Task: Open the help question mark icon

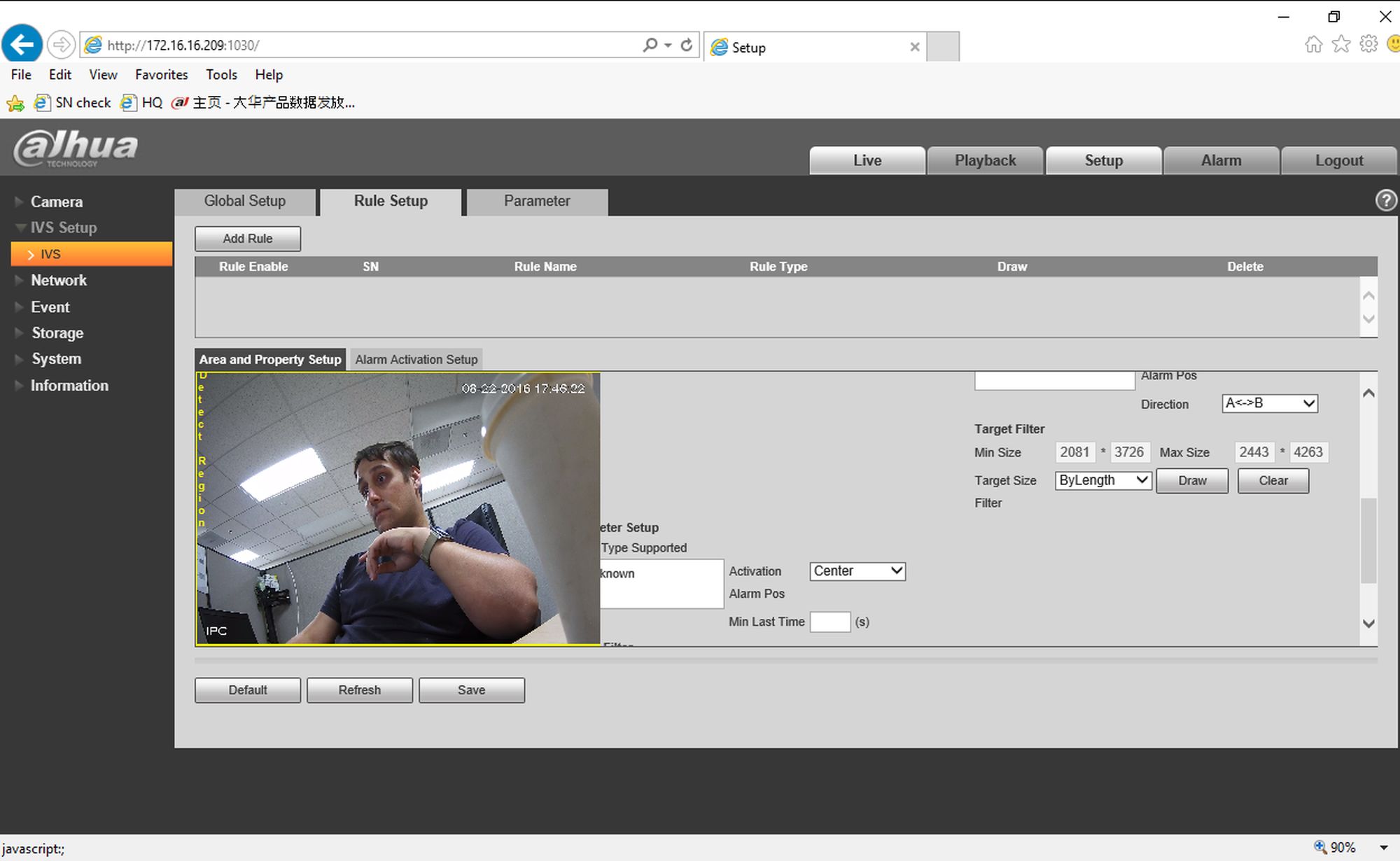Action: pos(1385,201)
